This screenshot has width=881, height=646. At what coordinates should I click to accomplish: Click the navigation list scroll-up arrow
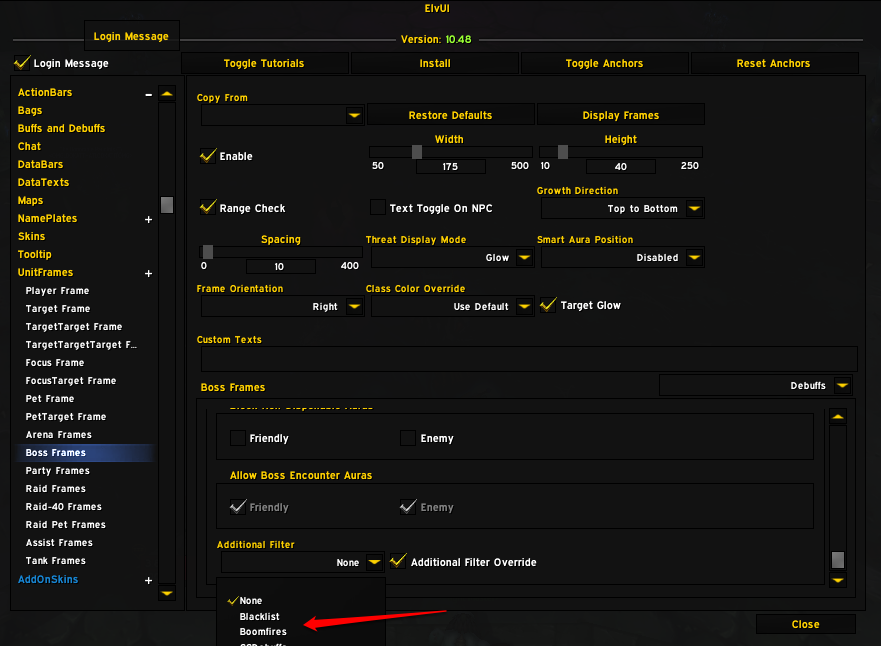(x=167, y=93)
